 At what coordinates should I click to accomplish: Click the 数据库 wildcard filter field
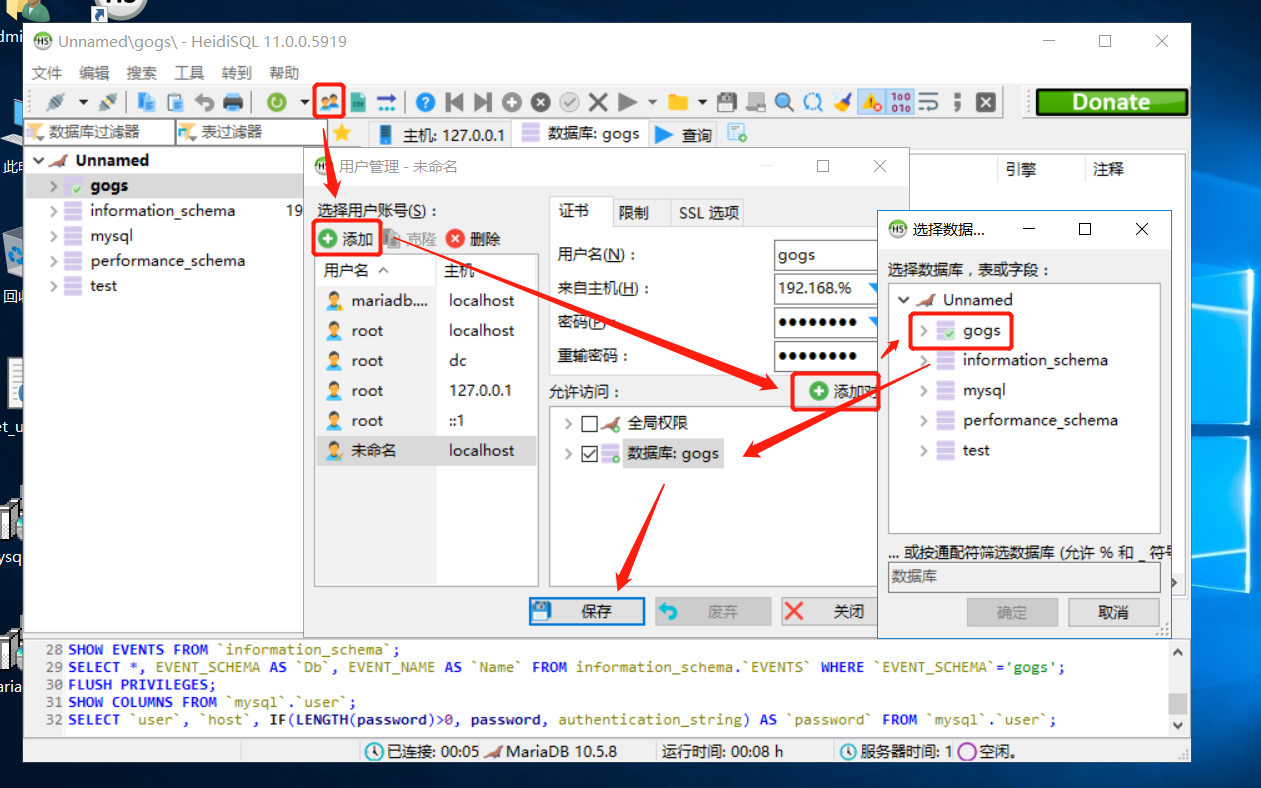click(x=1024, y=577)
